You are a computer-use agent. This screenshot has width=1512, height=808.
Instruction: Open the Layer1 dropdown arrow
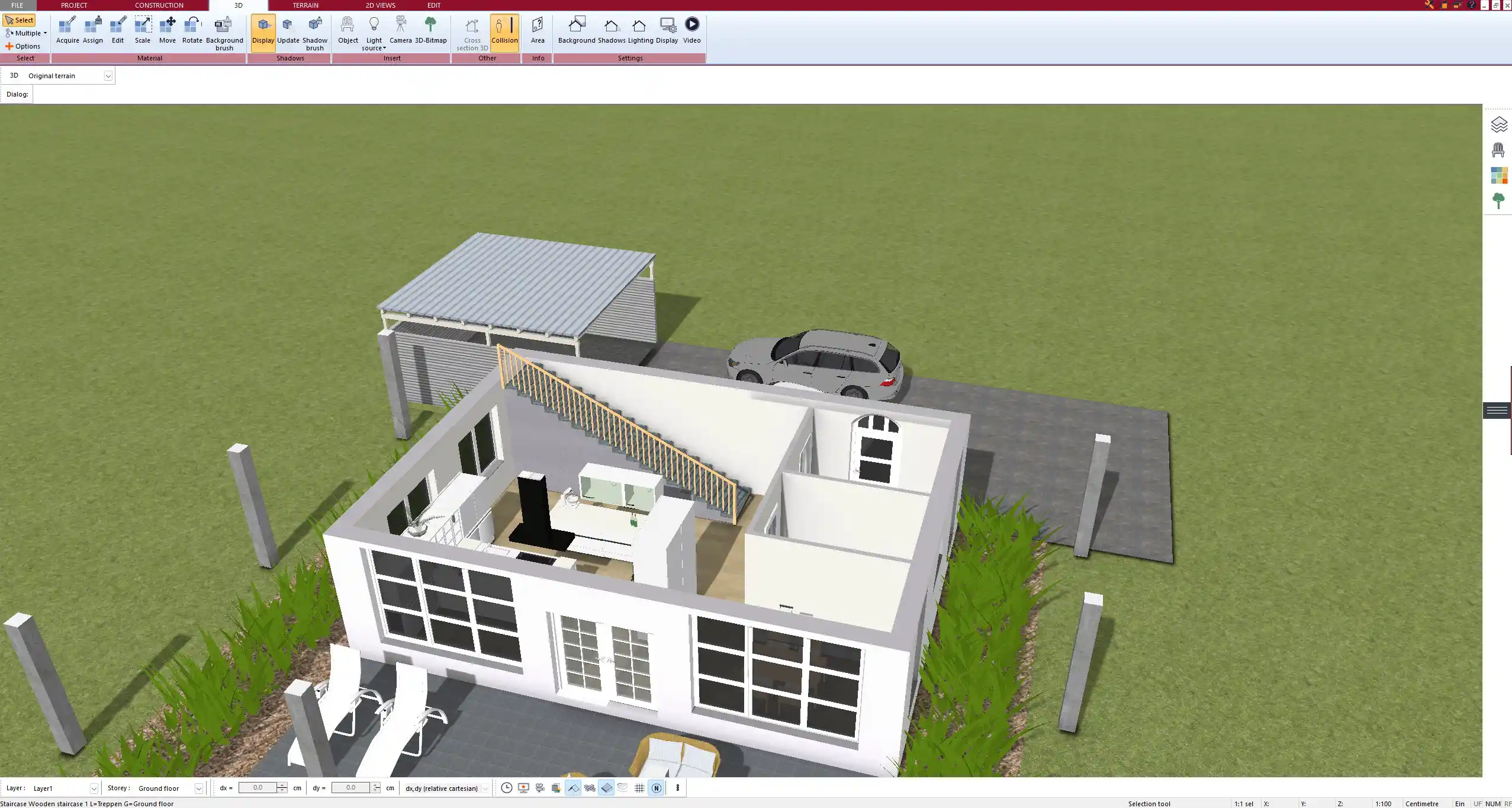click(x=94, y=788)
